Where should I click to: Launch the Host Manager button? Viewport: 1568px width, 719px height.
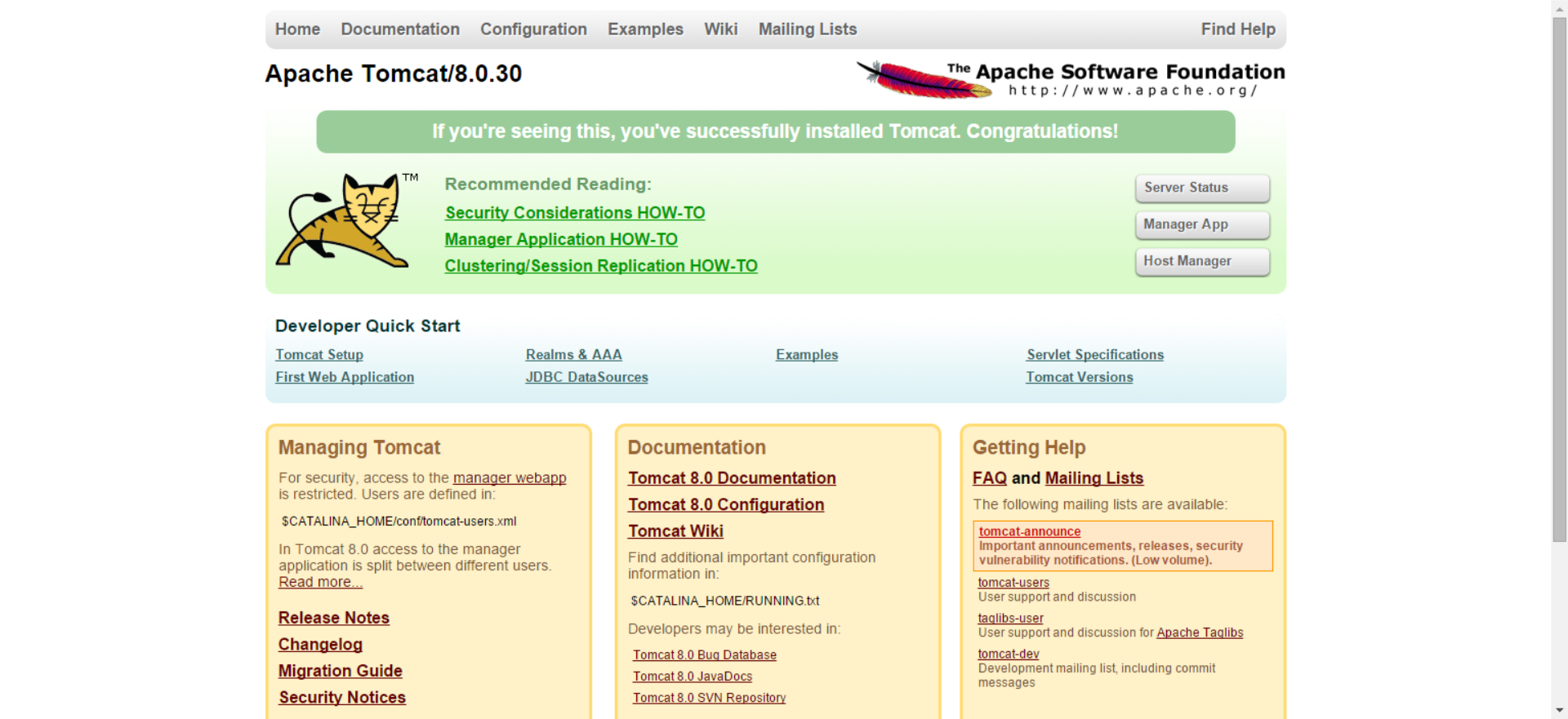click(x=1202, y=261)
